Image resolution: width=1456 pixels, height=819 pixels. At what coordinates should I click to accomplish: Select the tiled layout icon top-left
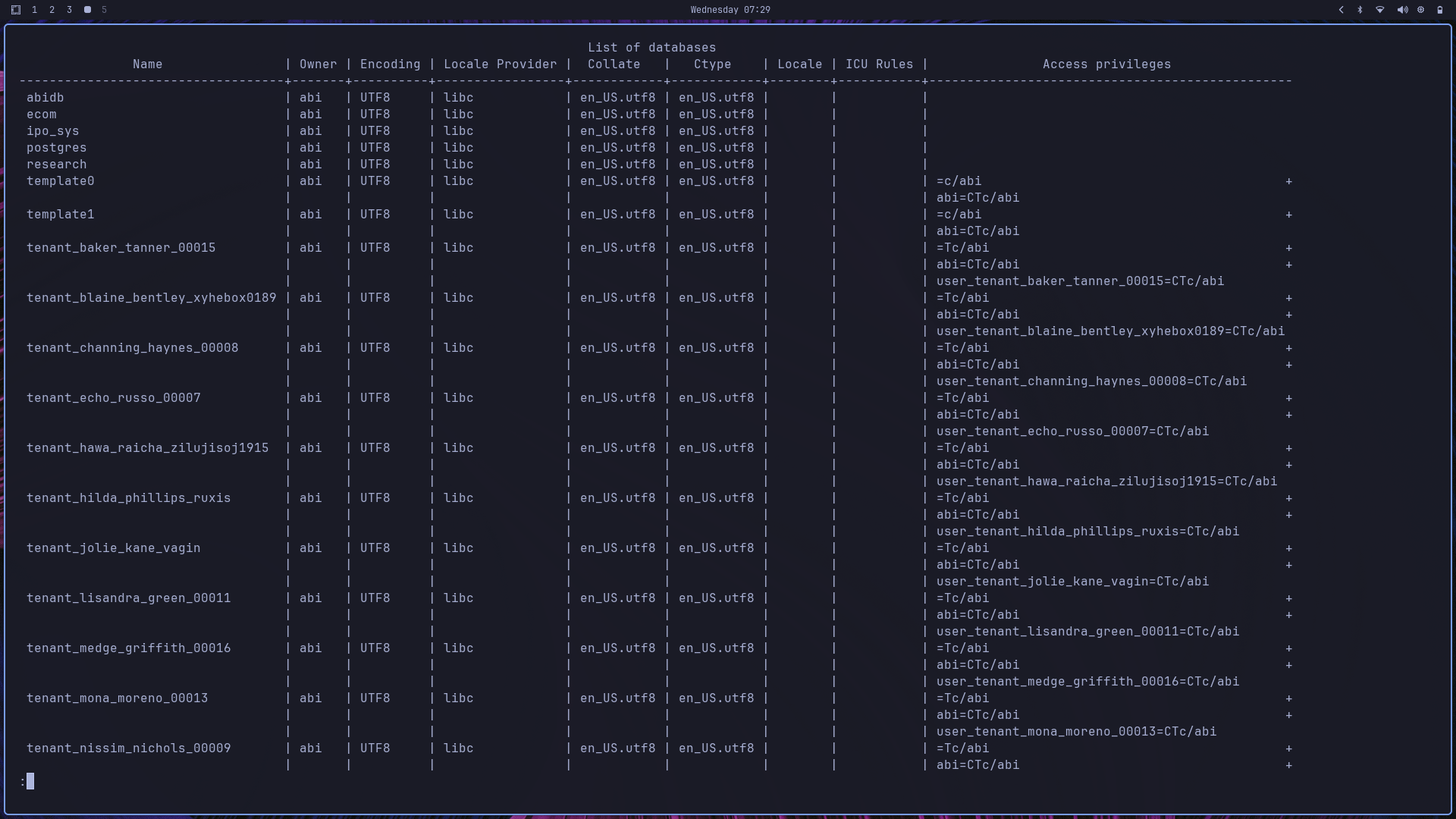15,10
